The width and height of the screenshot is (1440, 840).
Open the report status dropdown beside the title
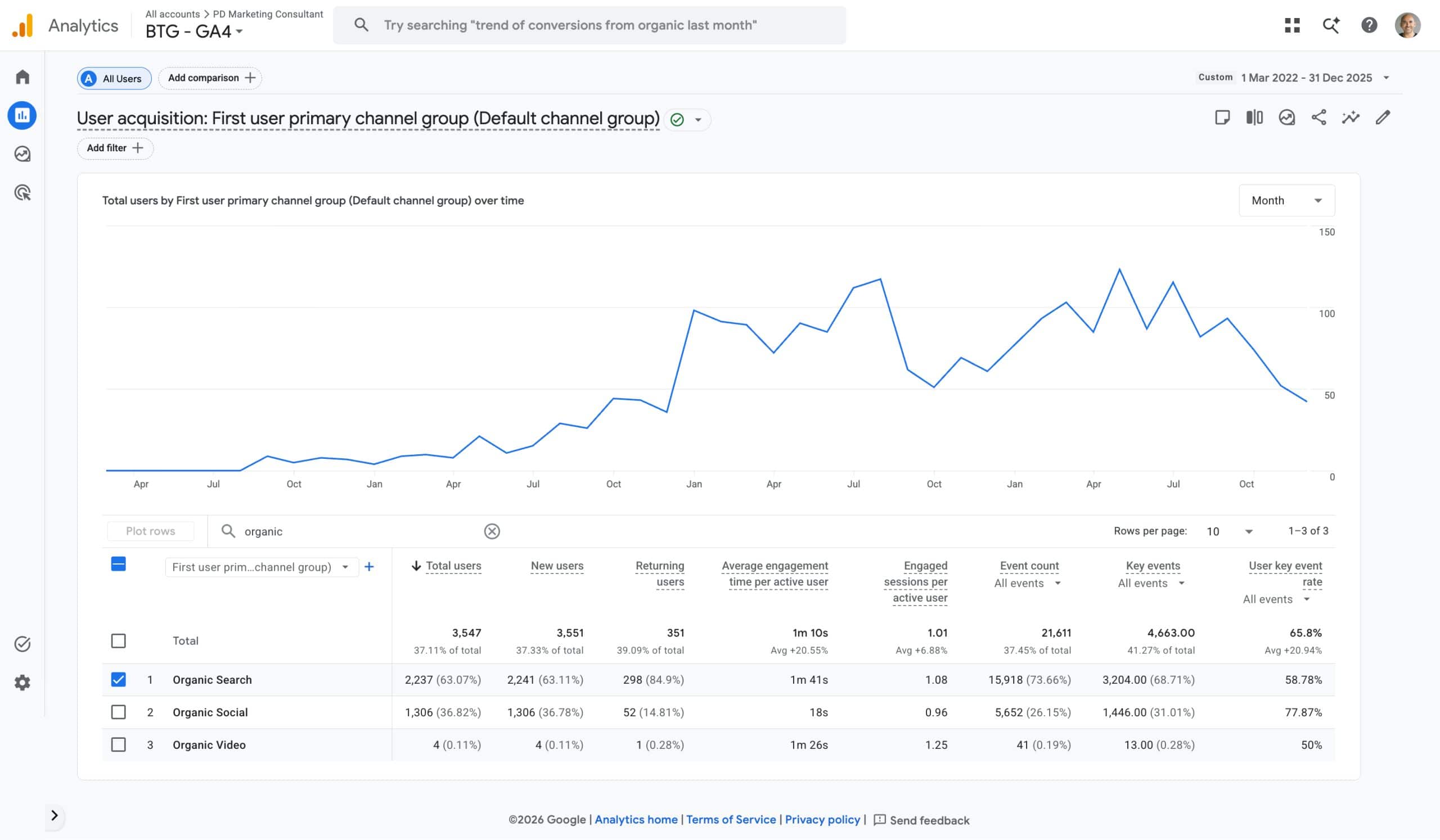point(687,120)
